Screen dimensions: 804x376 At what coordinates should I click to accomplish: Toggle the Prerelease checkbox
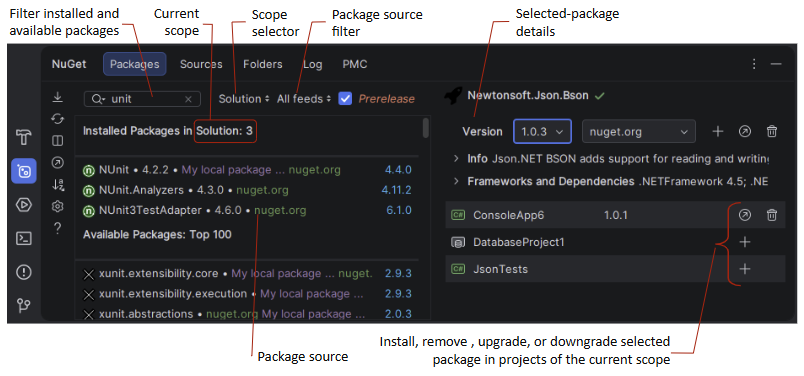[x=346, y=98]
